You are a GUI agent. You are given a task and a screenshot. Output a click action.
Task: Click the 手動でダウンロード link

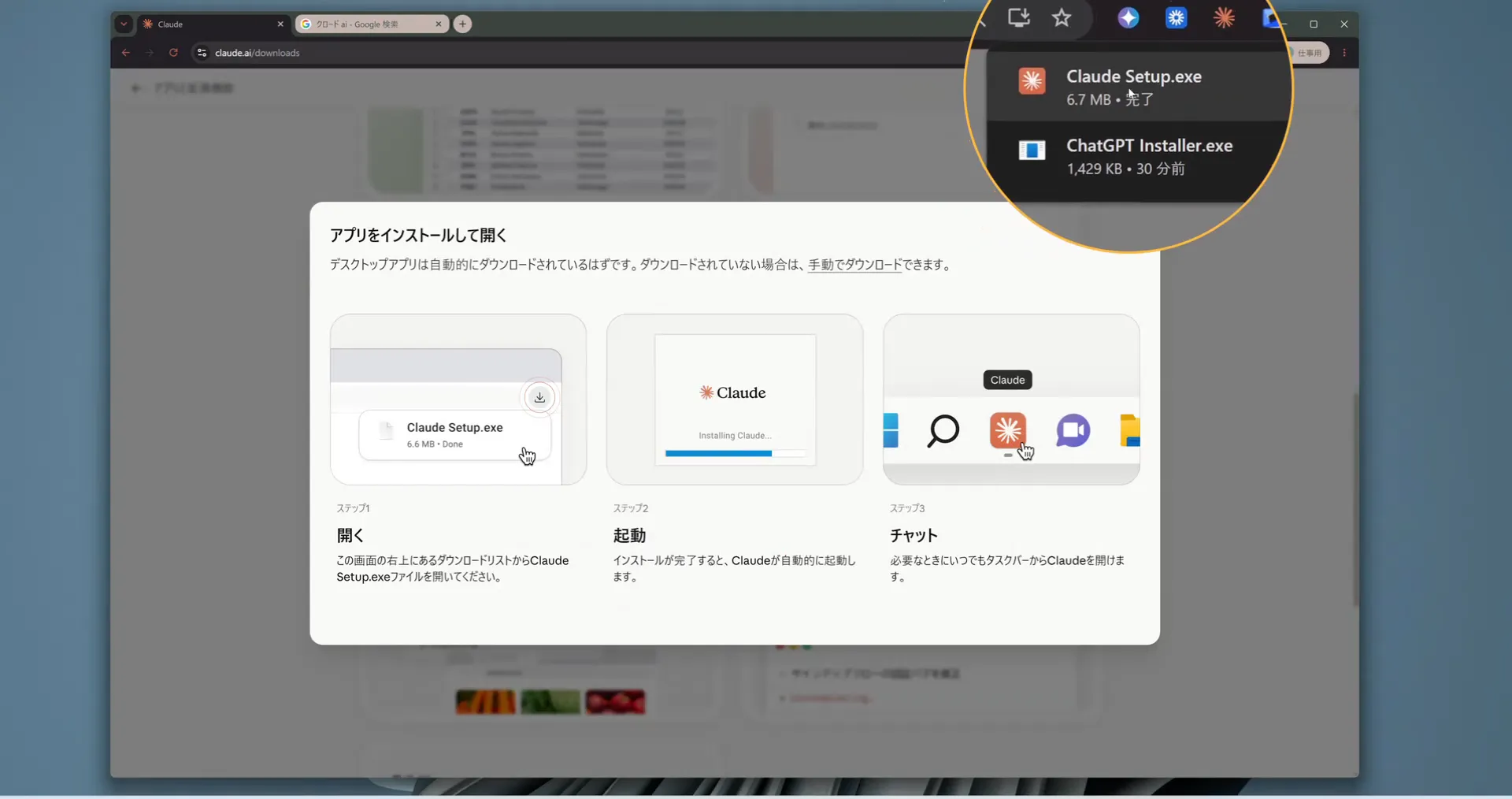[x=854, y=265]
